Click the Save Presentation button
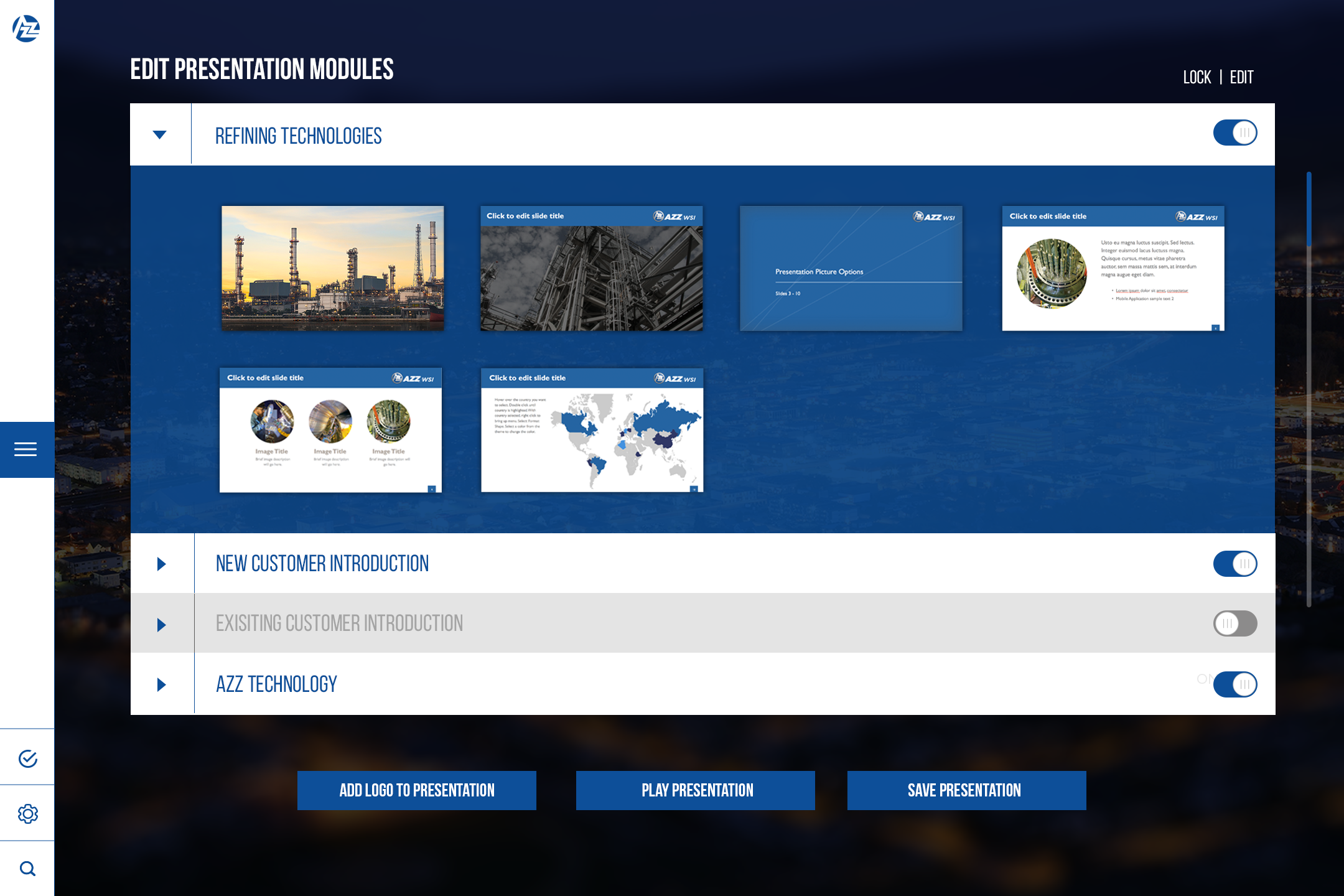Viewport: 1344px width, 896px height. coord(966,790)
